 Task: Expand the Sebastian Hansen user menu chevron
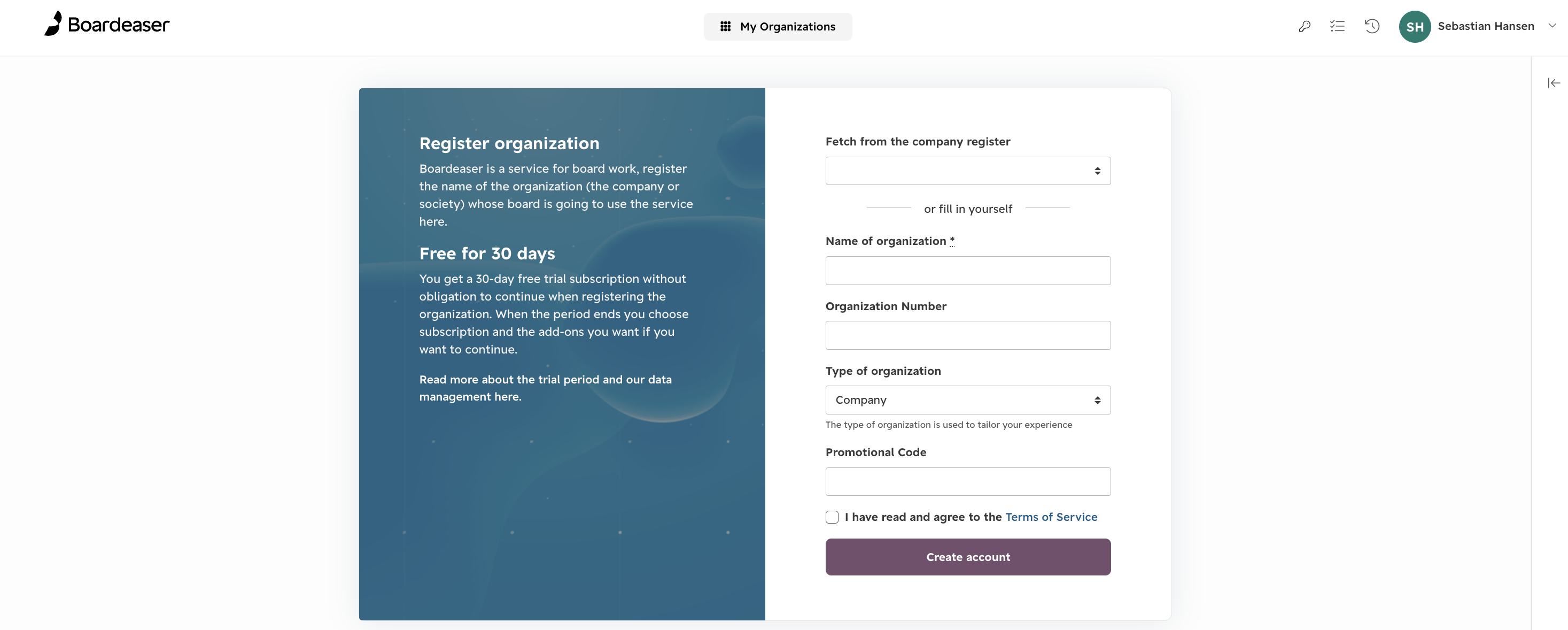click(x=1552, y=26)
